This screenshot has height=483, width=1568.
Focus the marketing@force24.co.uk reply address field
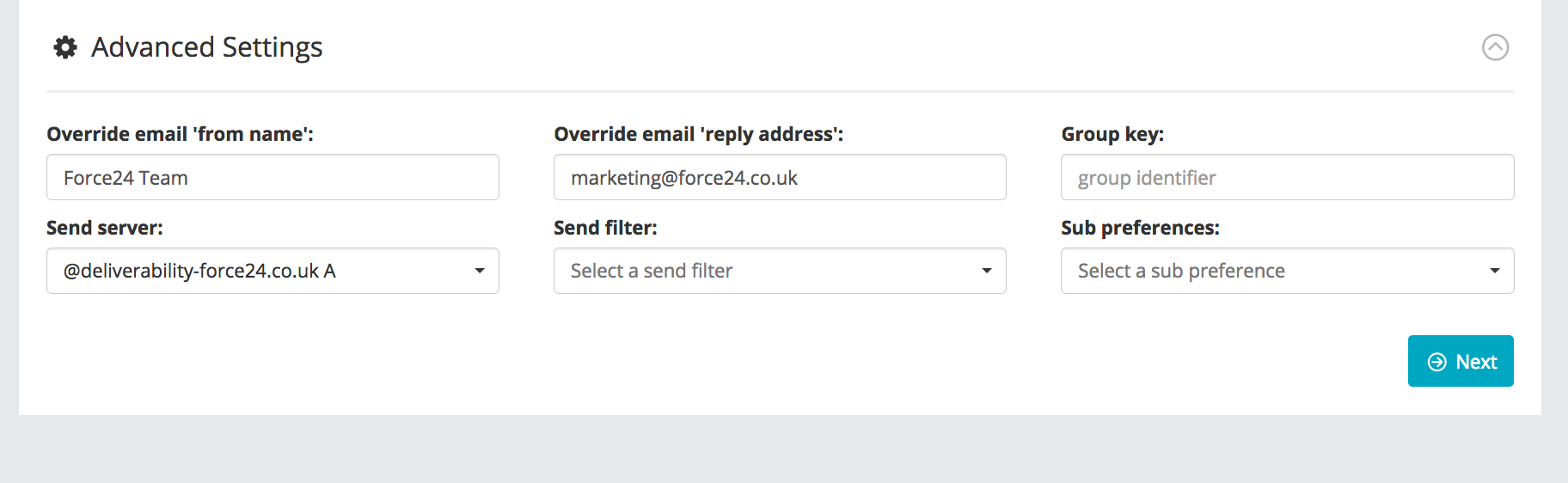(780, 177)
